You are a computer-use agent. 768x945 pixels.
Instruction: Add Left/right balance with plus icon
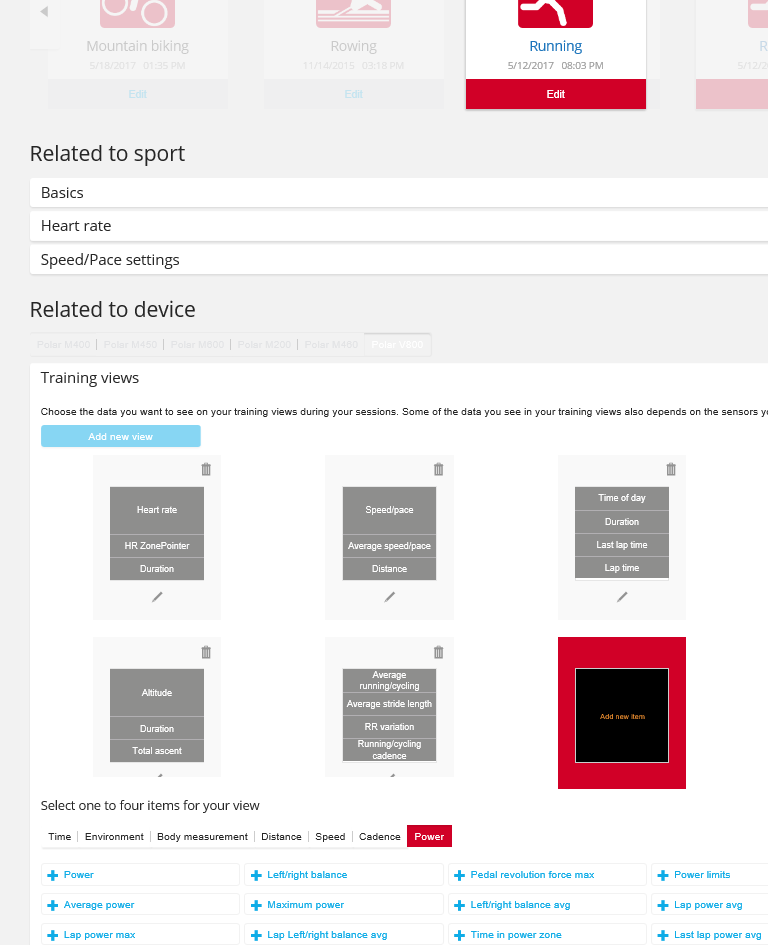tap(256, 875)
